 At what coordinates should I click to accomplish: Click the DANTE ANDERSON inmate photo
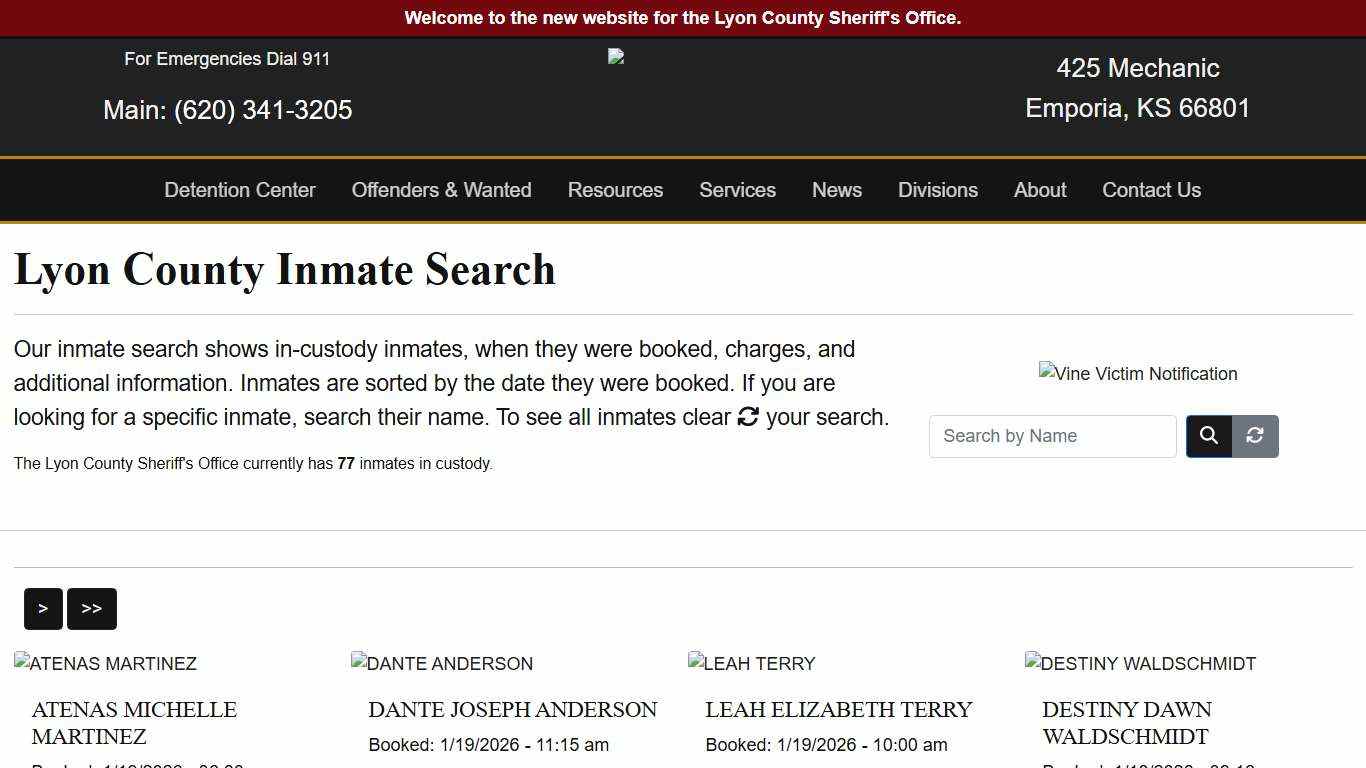click(441, 663)
